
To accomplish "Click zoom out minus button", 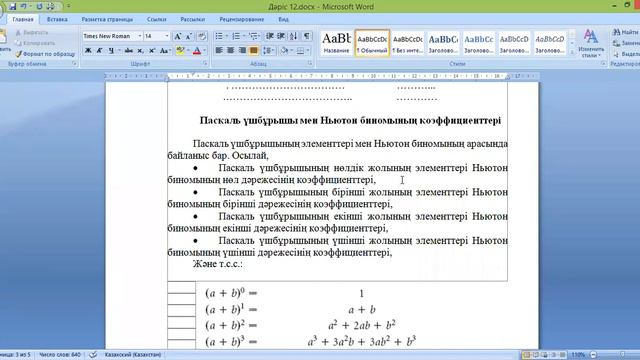I will point(594,355).
